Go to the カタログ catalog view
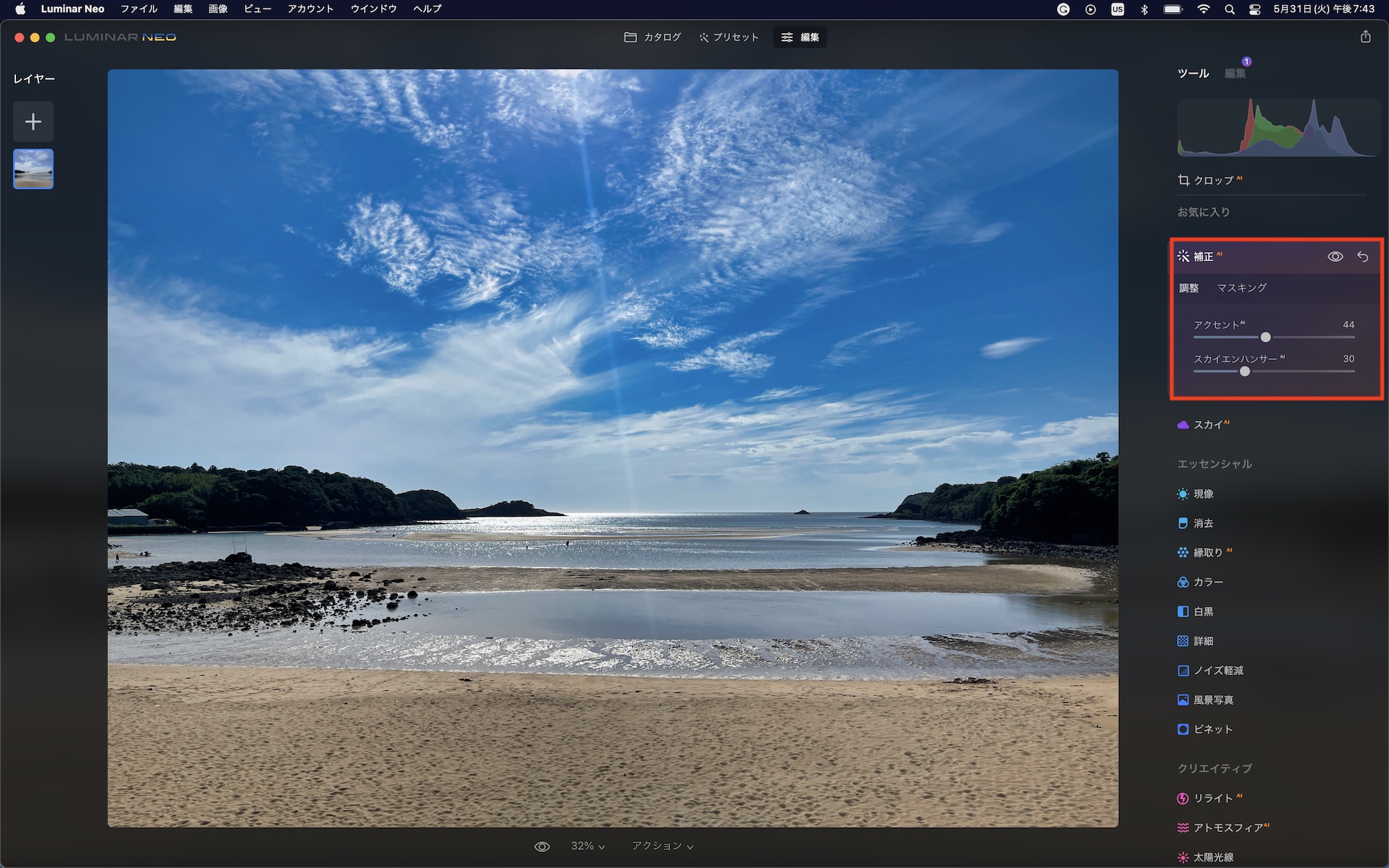 (653, 37)
